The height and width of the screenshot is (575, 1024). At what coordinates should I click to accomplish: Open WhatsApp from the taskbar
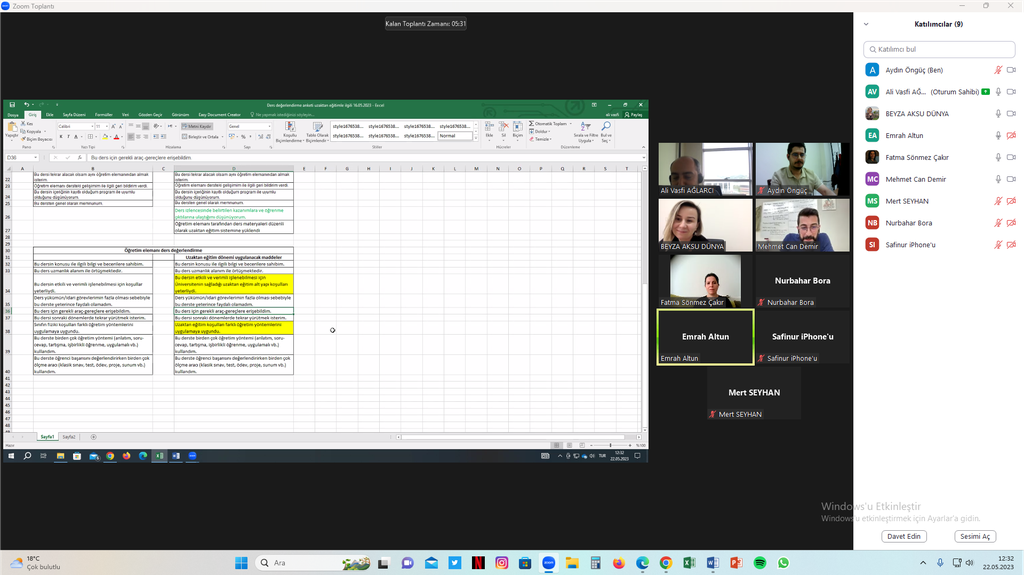point(783,563)
